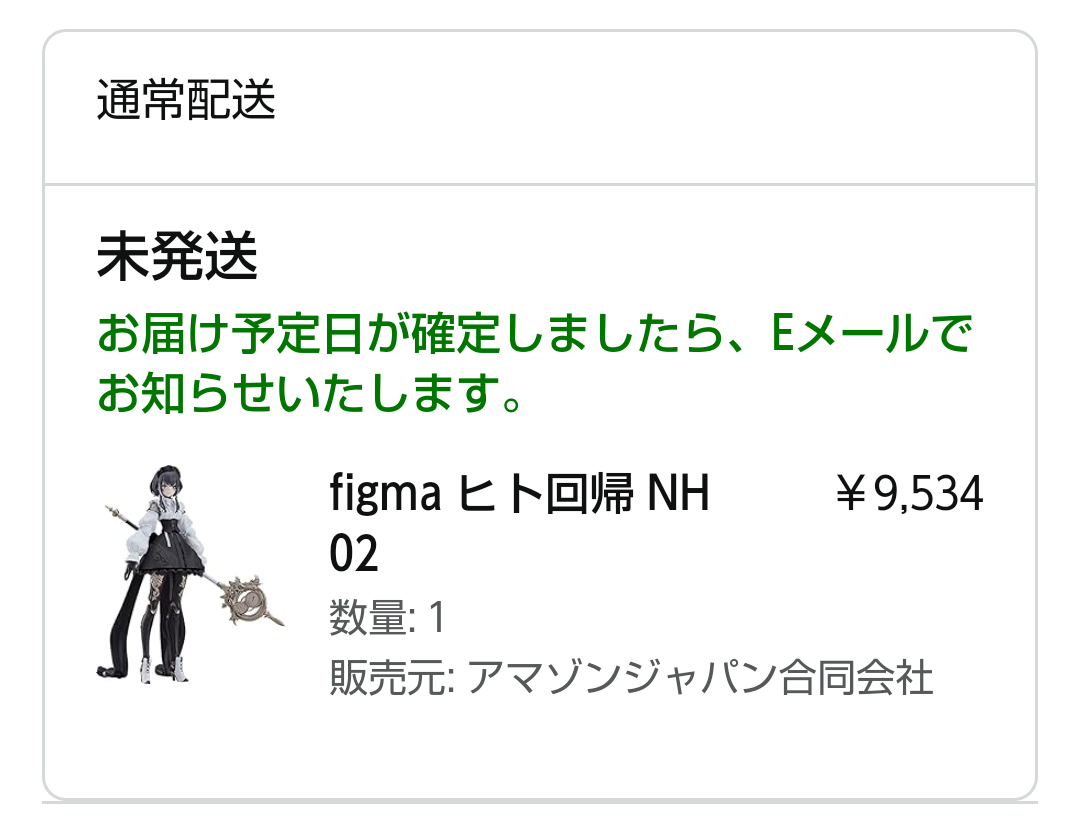This screenshot has height=829, width=1078.
Task: Click the word figma in the title
Action: click(385, 495)
